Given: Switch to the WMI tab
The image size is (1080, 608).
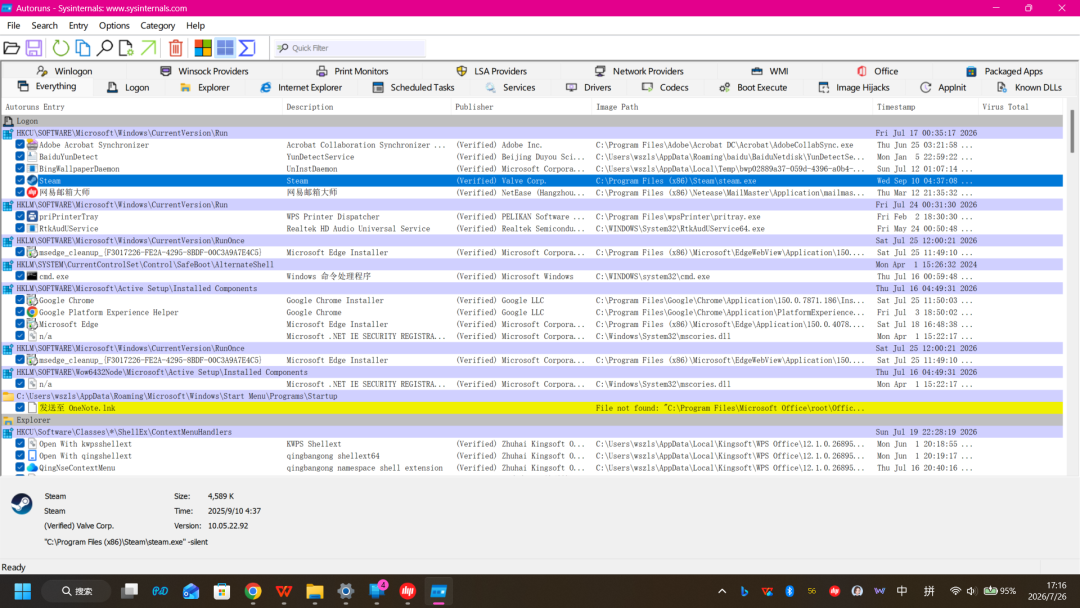Looking at the screenshot, I should tap(770, 71).
